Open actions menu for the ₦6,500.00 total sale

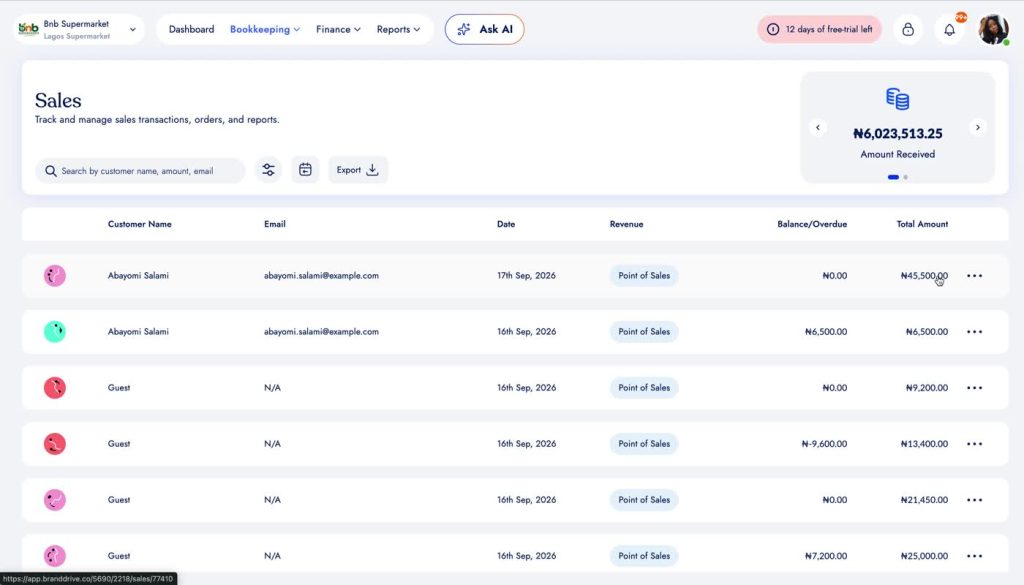coord(974,332)
